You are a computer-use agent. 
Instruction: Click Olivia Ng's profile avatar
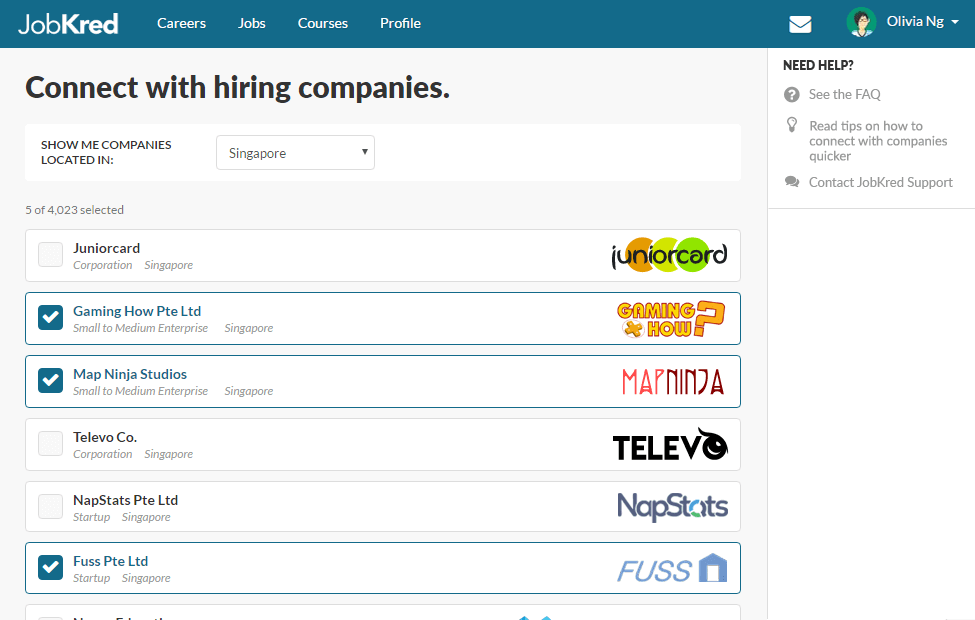click(861, 22)
